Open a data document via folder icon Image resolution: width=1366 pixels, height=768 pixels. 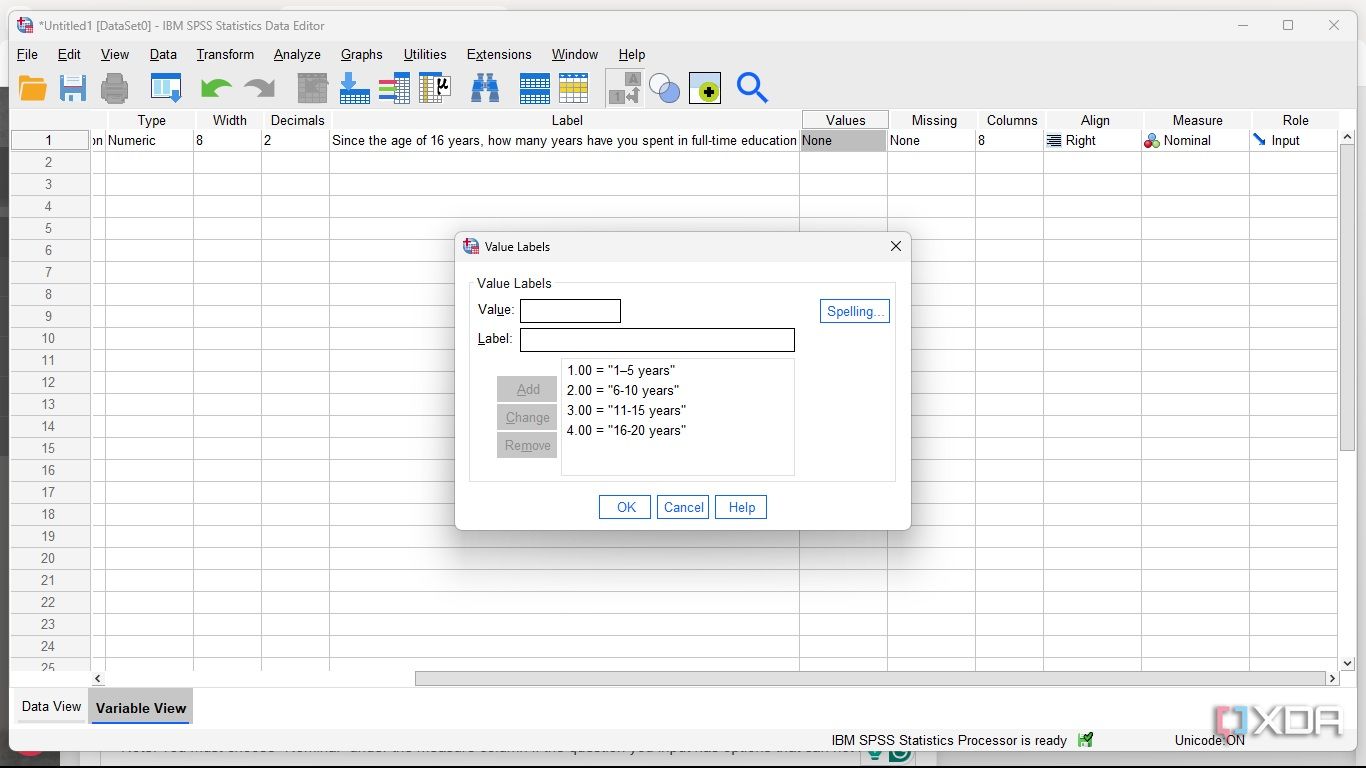pyautogui.click(x=32, y=89)
